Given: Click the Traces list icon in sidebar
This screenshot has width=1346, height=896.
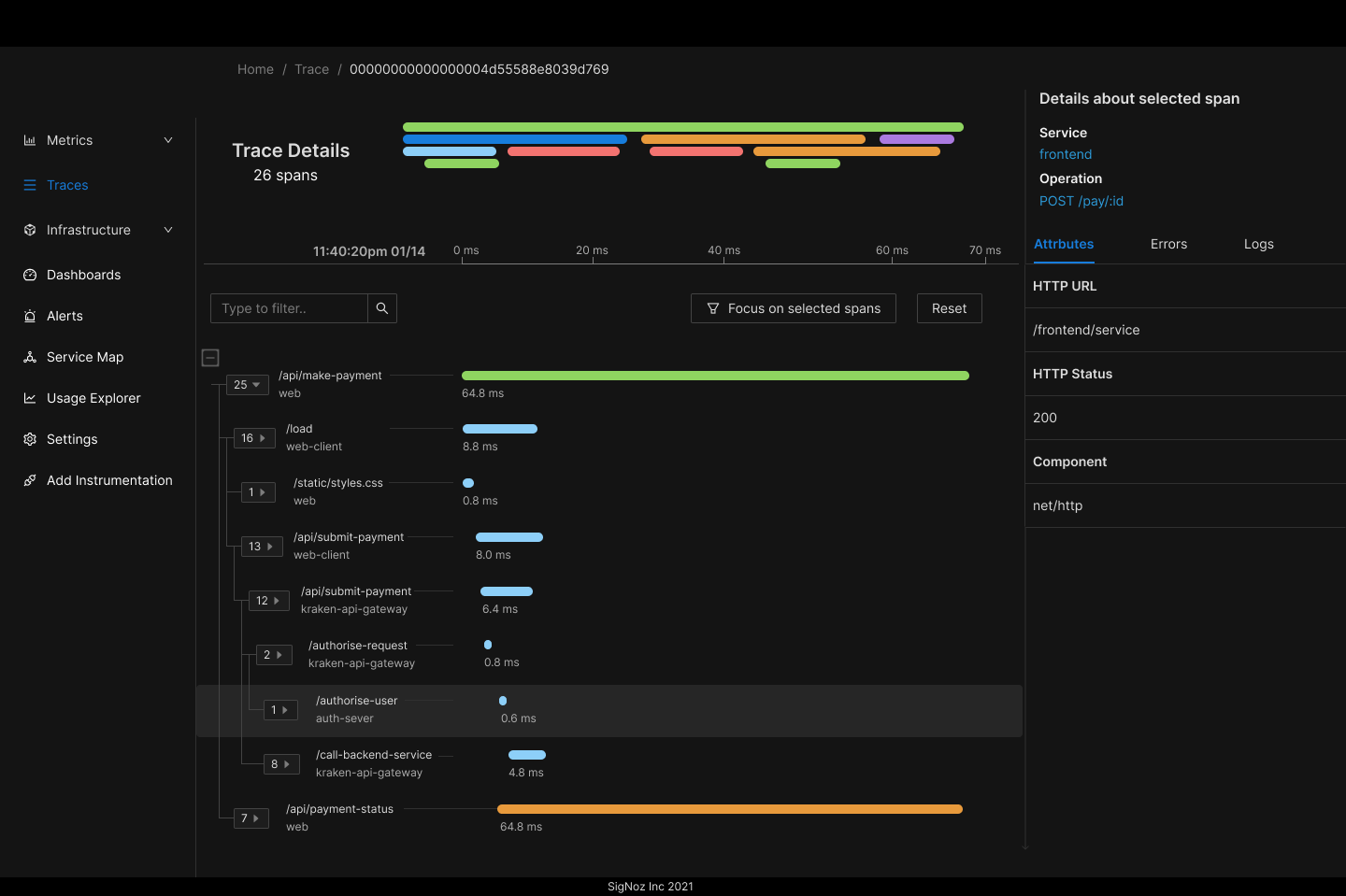Looking at the screenshot, I should 30,185.
